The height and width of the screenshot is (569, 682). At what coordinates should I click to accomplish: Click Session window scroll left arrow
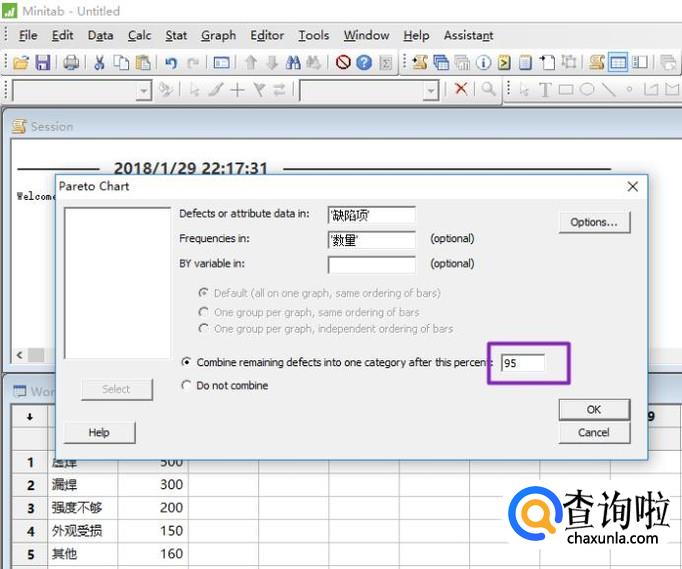tap(20, 355)
